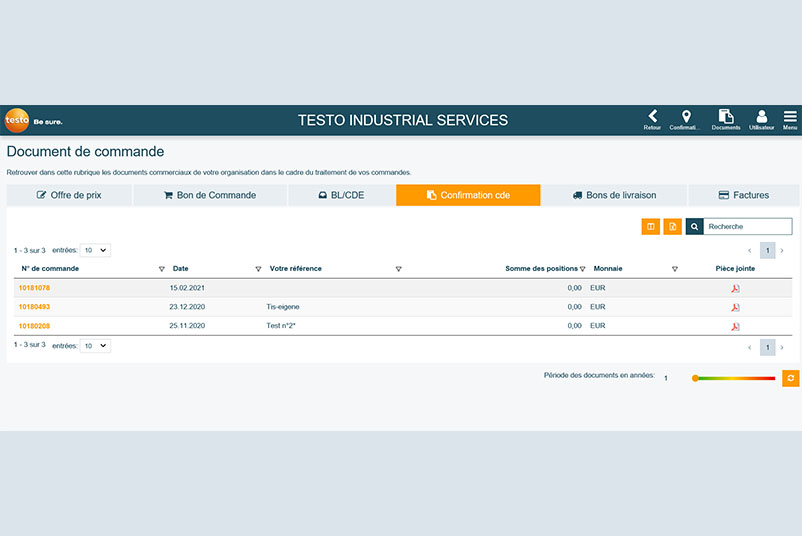The width and height of the screenshot is (802, 536).
Task: Switch to the Factures tab
Action: 744,195
